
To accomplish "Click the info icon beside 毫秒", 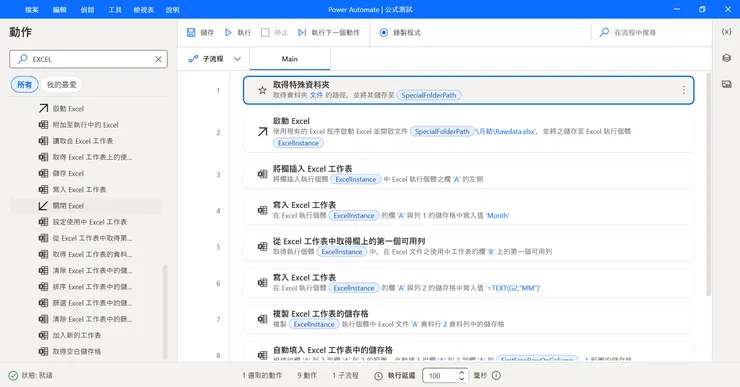I will pyautogui.click(x=496, y=376).
